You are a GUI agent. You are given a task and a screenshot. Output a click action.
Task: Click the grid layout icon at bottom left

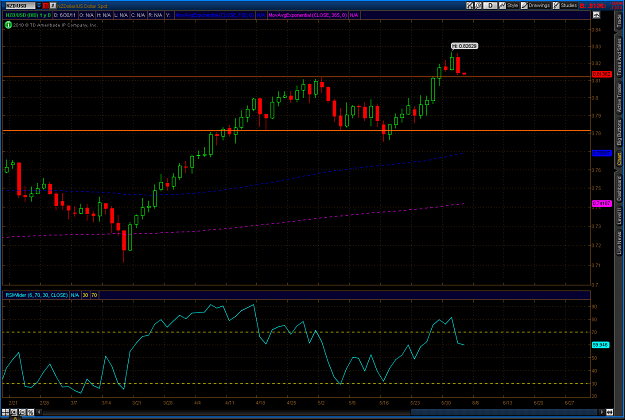(x=5, y=412)
